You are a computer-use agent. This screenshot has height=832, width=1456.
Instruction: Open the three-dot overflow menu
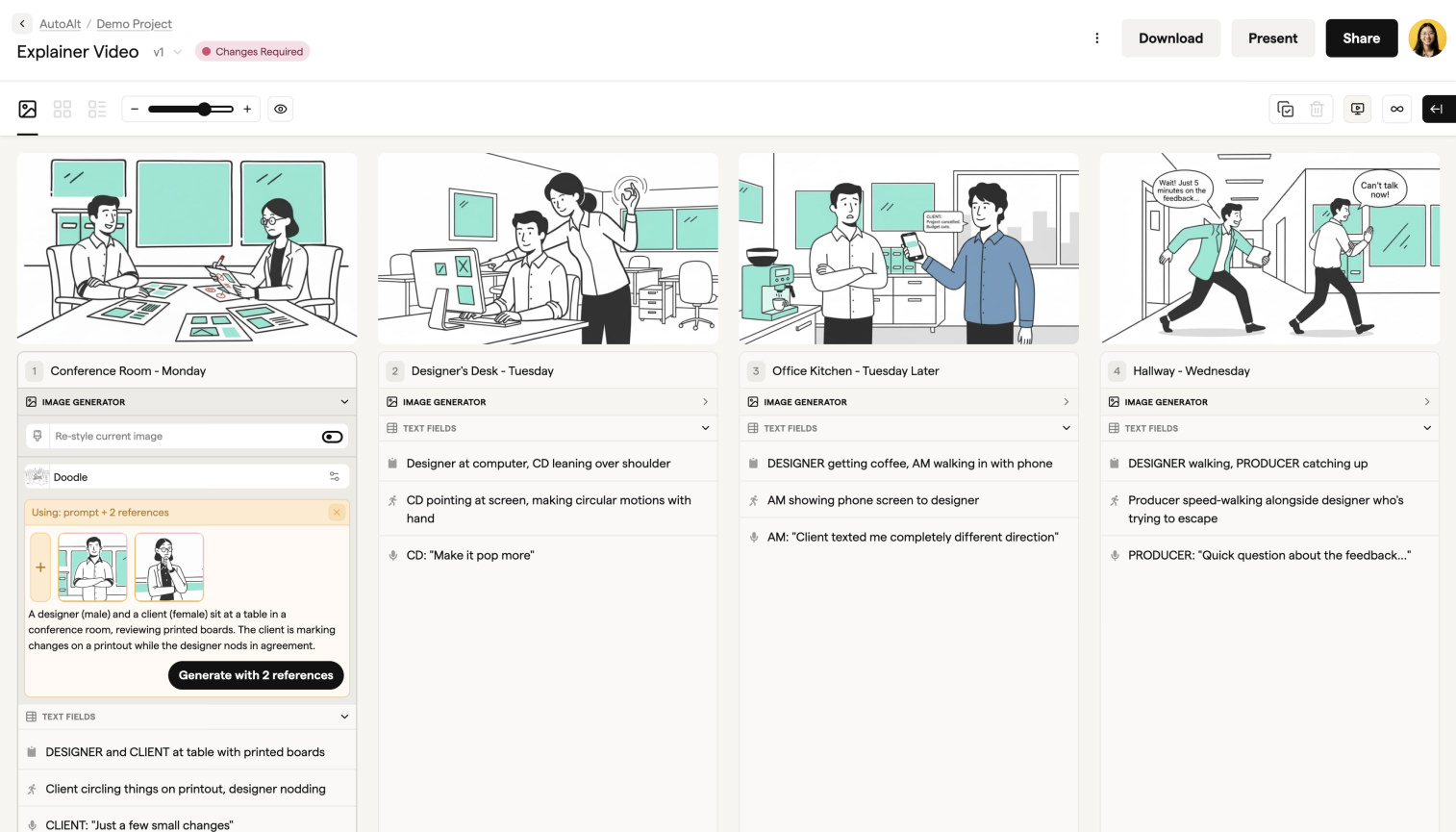[x=1097, y=37]
